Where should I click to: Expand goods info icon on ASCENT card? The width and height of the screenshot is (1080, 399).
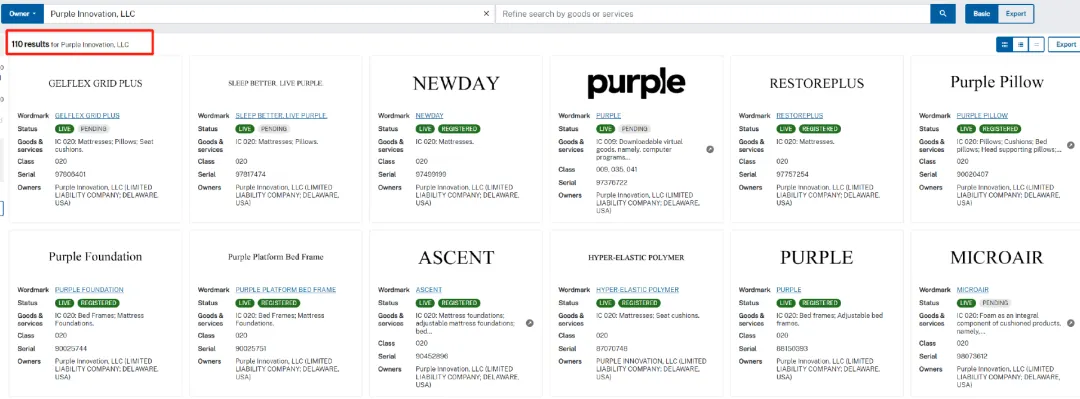click(x=530, y=323)
